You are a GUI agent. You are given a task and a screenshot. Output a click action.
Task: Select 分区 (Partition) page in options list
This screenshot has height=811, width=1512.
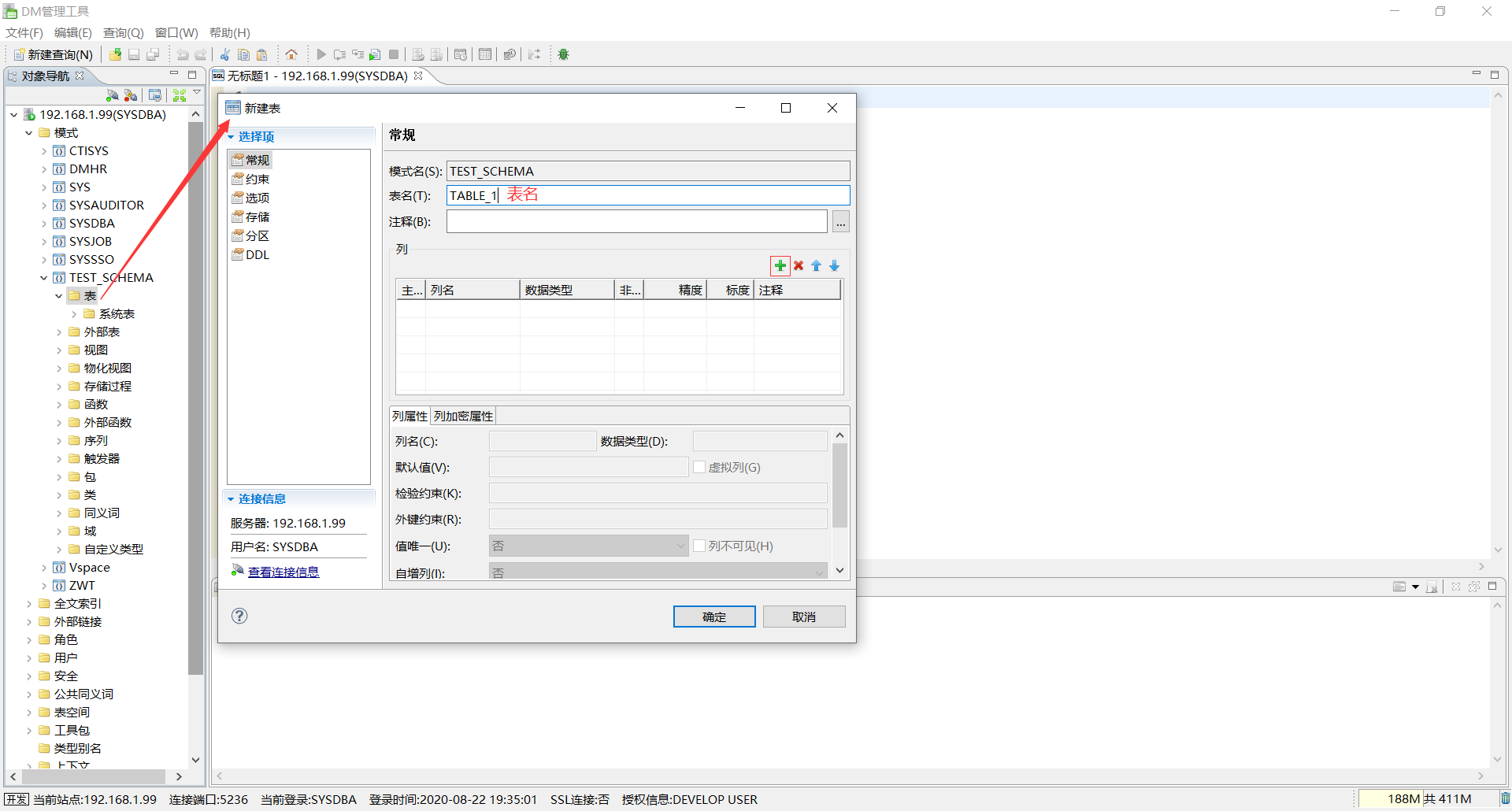point(251,235)
